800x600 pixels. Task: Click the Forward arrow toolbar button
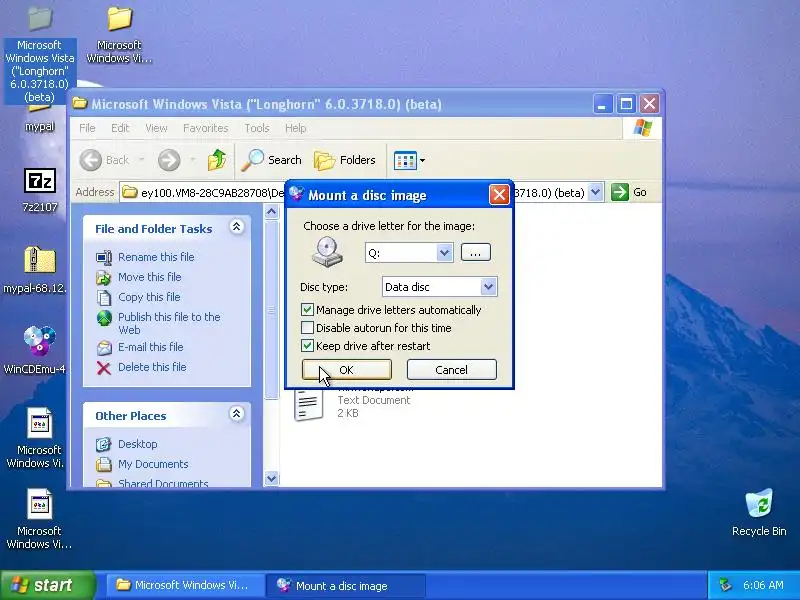click(169, 160)
